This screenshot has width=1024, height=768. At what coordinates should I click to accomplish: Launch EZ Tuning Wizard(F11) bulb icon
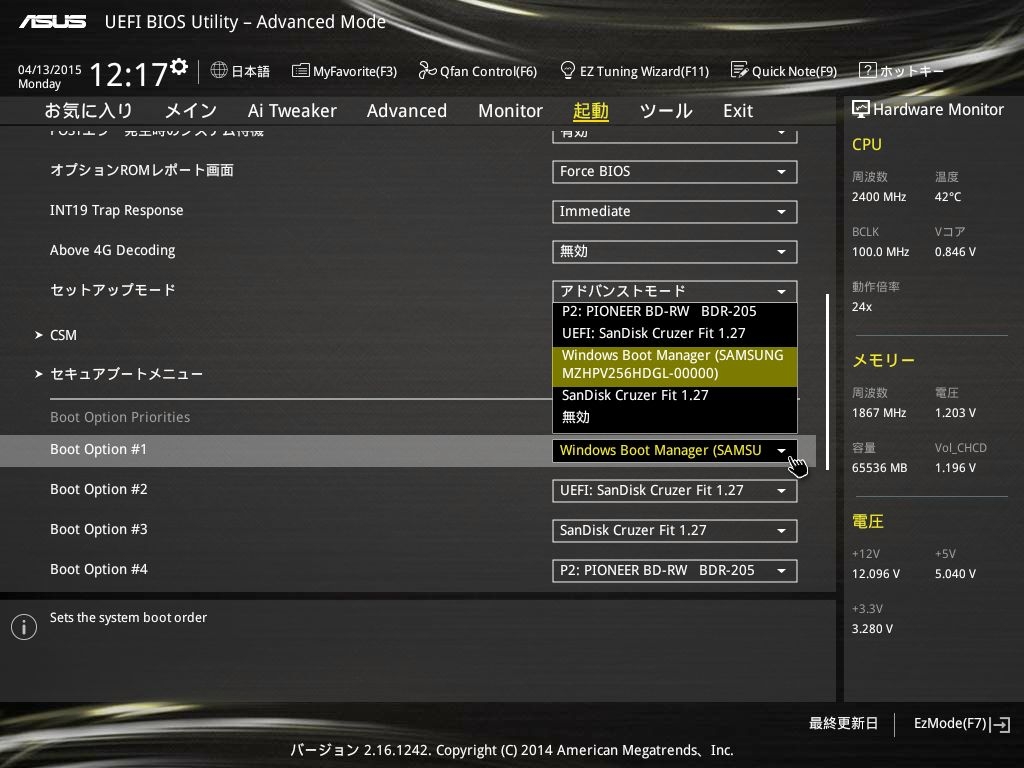[x=568, y=70]
